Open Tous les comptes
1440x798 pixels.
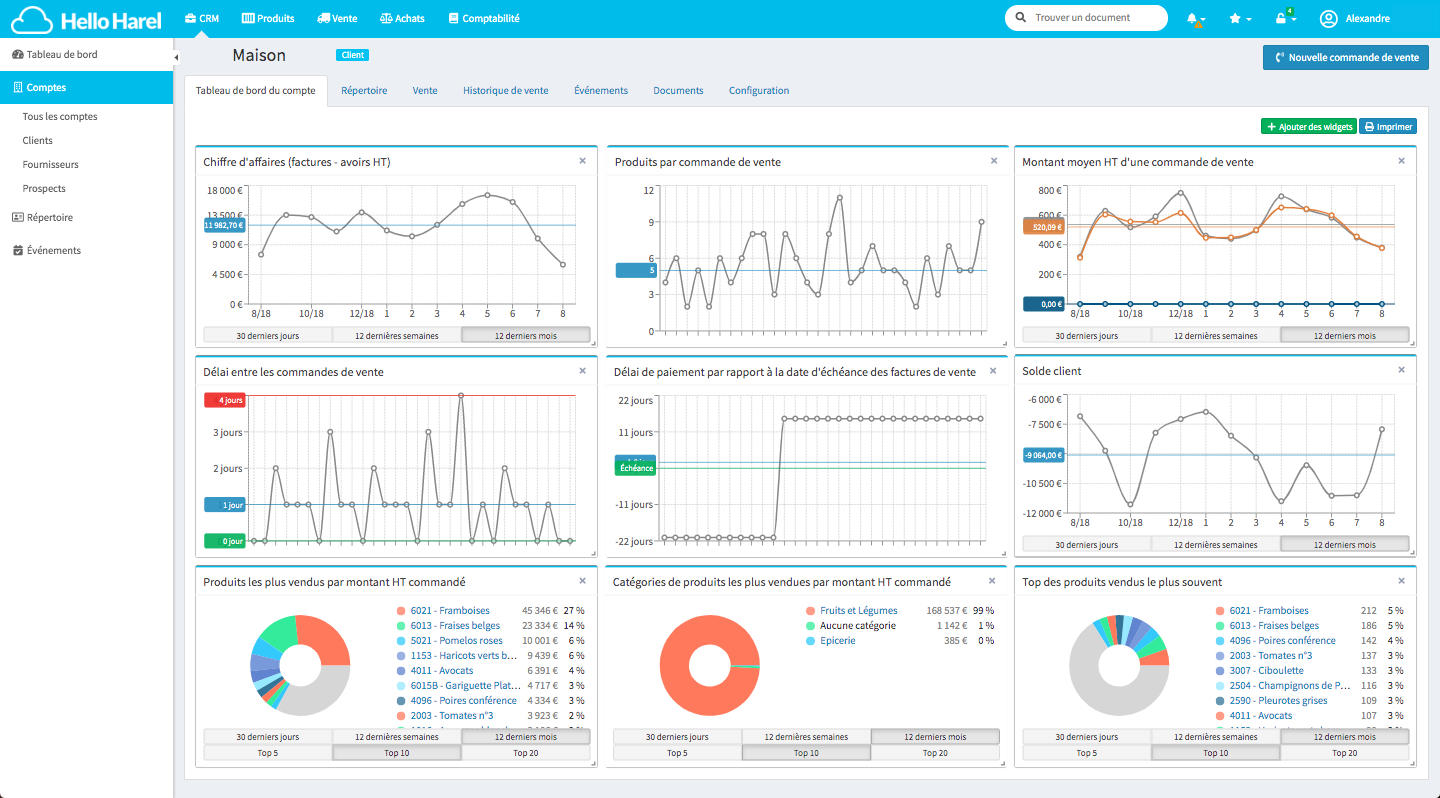pos(60,117)
